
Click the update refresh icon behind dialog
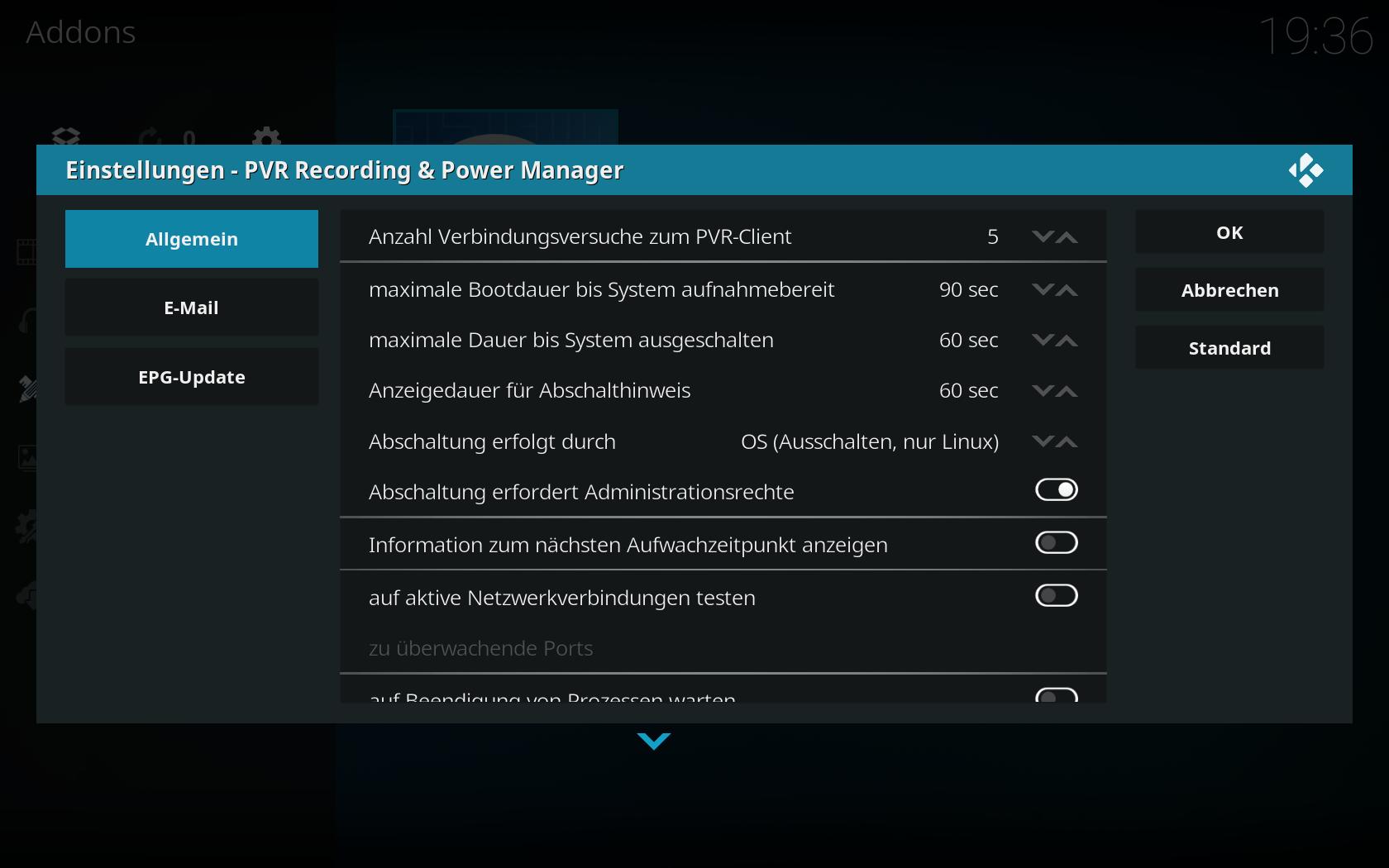tap(151, 137)
